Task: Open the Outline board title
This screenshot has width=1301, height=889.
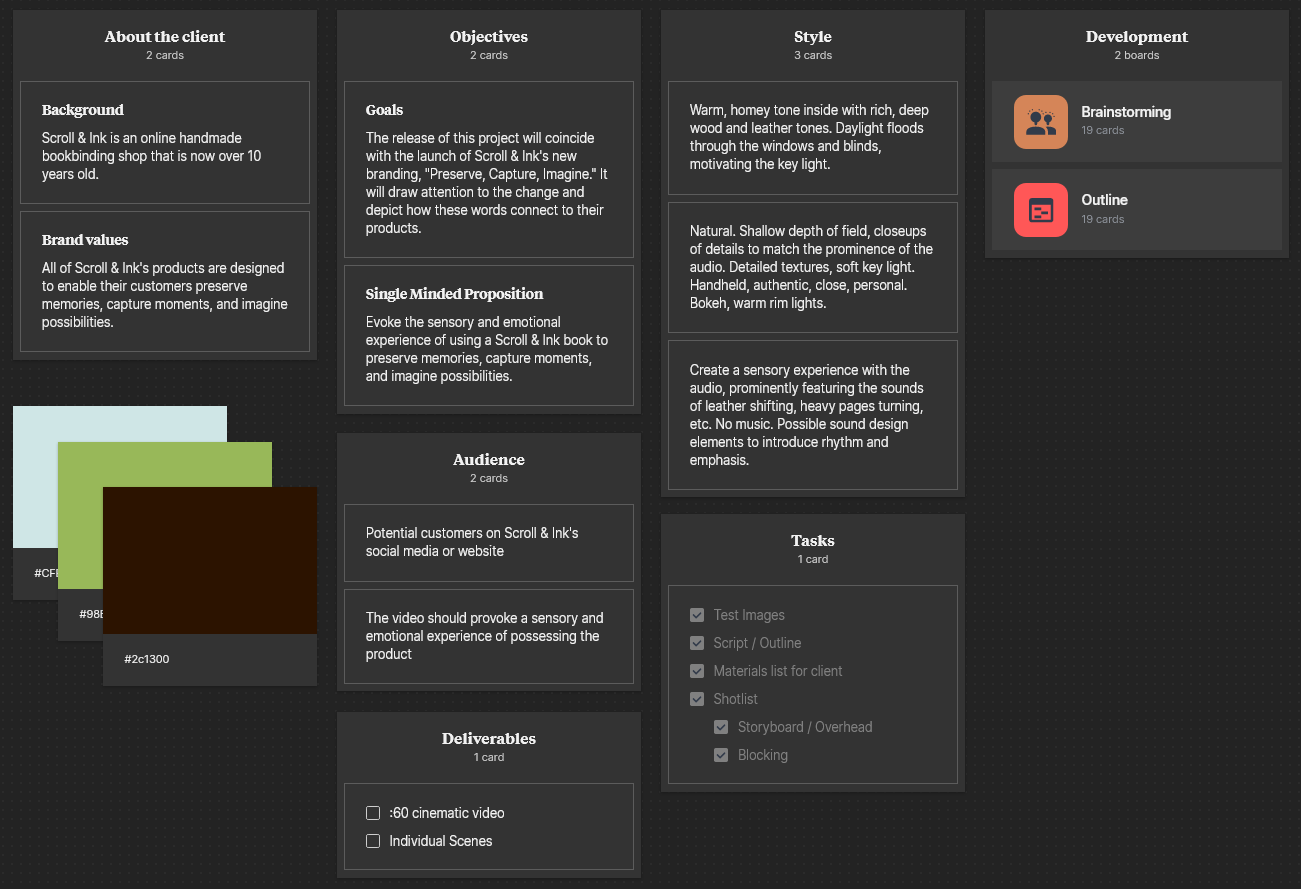Action: pos(1104,200)
